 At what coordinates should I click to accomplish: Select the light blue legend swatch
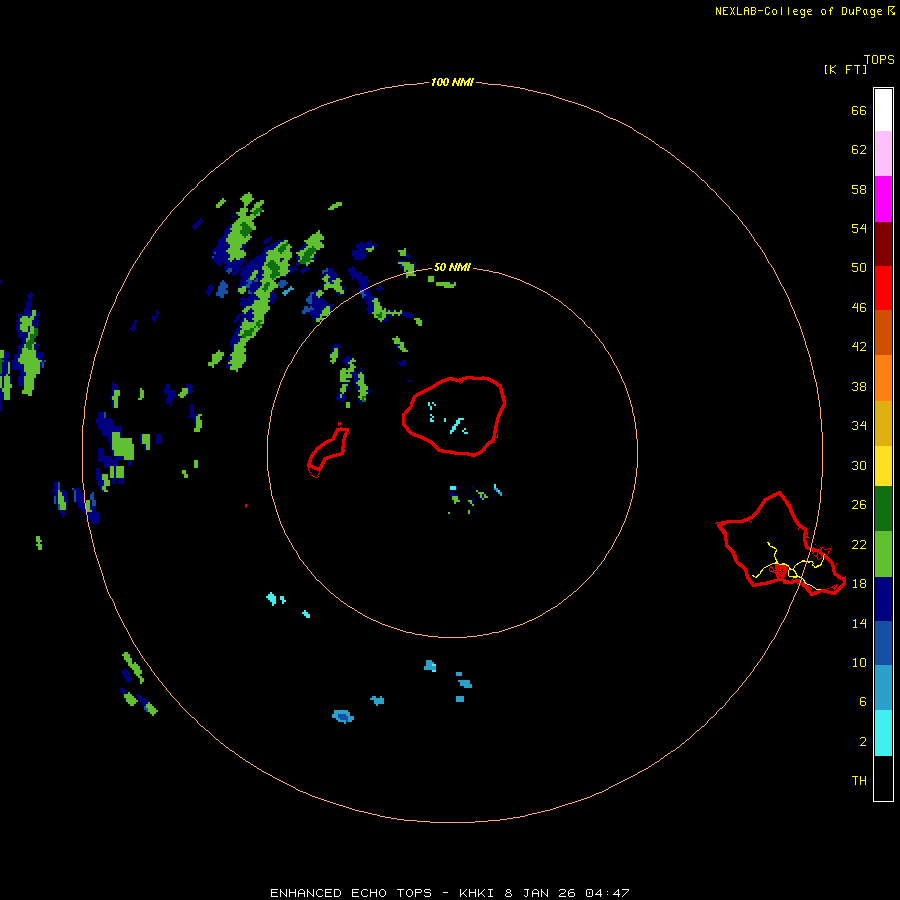coord(883,687)
